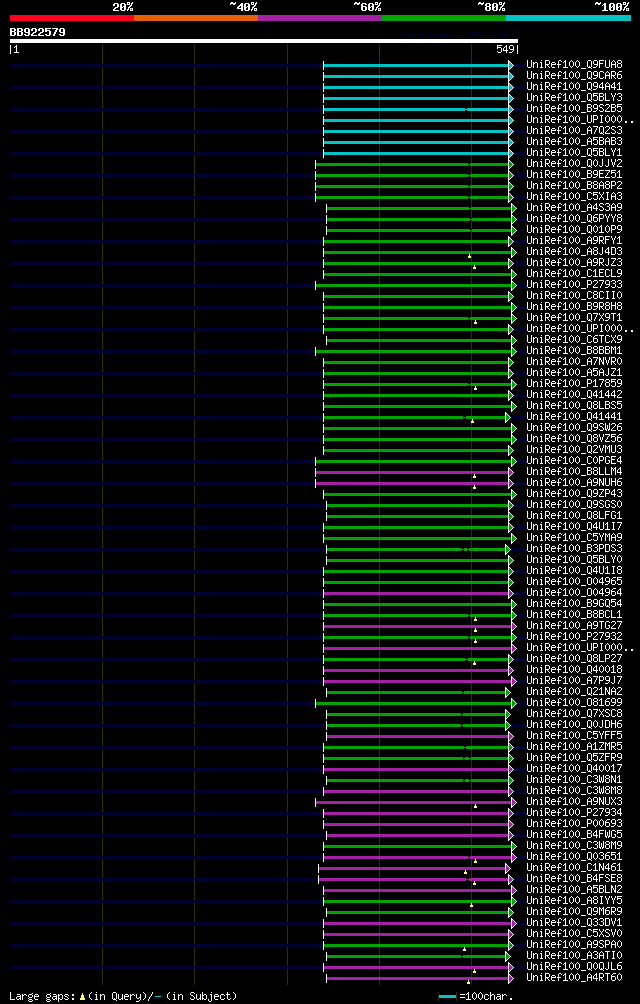The height and width of the screenshot is (1004, 640).
Task: Select label UniRef100_Q8LBS5
Action: (x=574, y=405)
